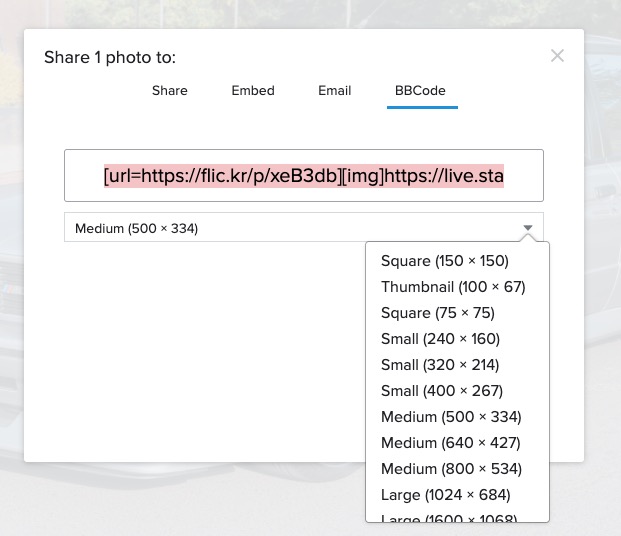The image size is (621, 536).
Task: Close the share dialog with X icon
Action: coord(557,56)
